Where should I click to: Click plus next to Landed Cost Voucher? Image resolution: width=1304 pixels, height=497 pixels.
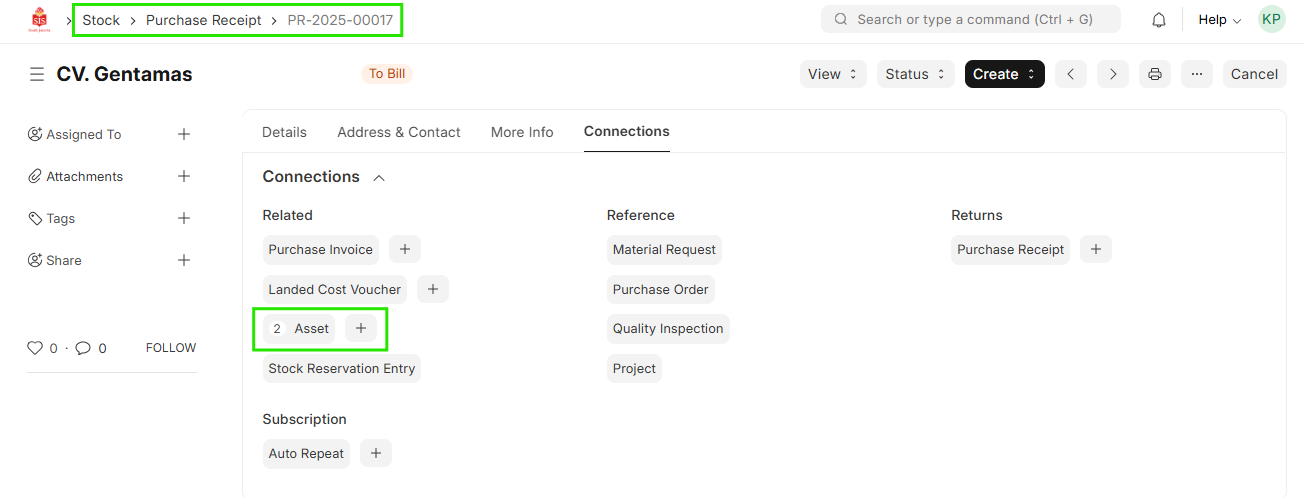point(432,289)
